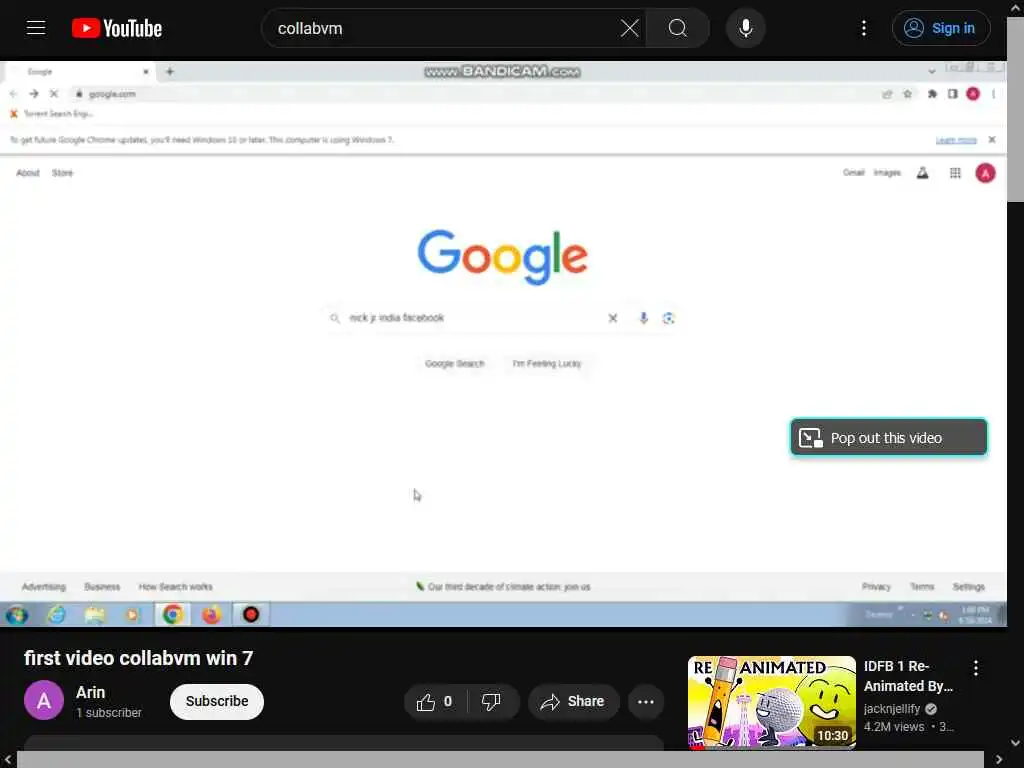Image resolution: width=1024 pixels, height=768 pixels.
Task: Click Google search box in recorded video
Action: click(x=503, y=318)
